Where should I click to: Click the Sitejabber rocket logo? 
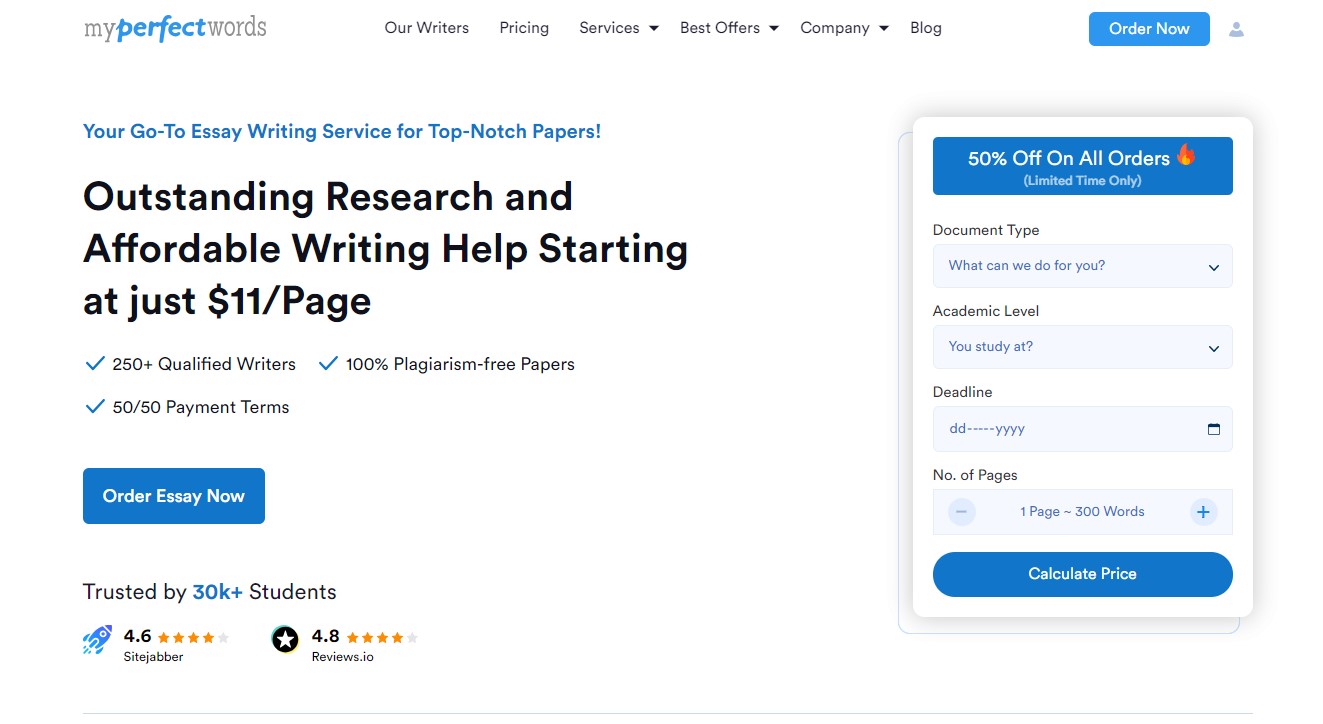tap(96, 639)
